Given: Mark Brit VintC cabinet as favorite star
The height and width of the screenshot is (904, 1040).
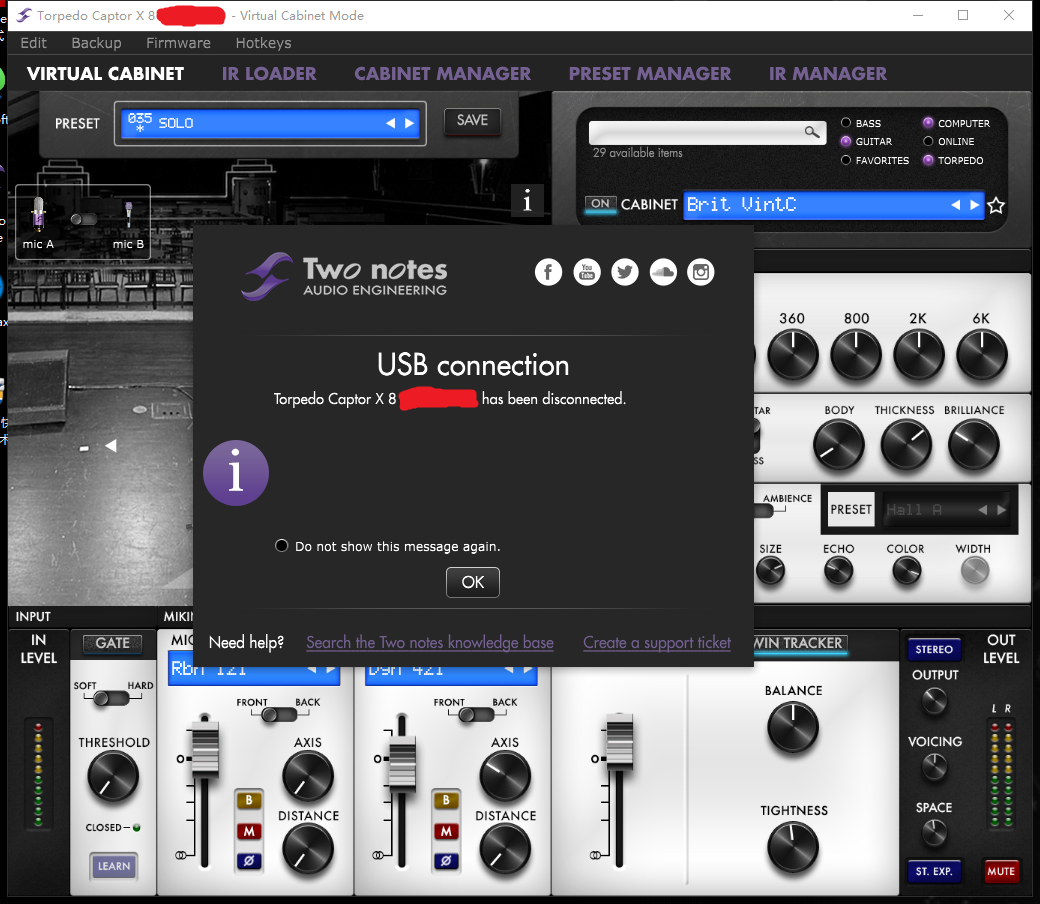Looking at the screenshot, I should (x=996, y=205).
